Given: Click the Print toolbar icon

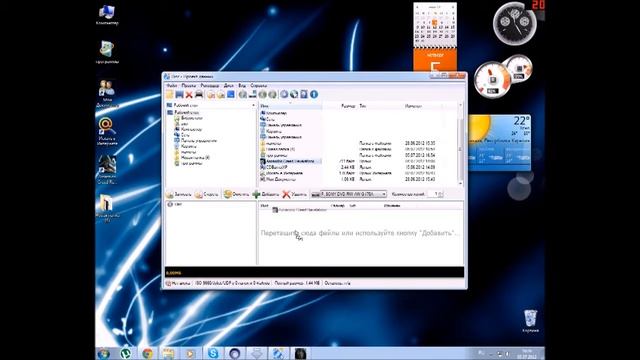Looking at the screenshot, I should click(x=199, y=95).
